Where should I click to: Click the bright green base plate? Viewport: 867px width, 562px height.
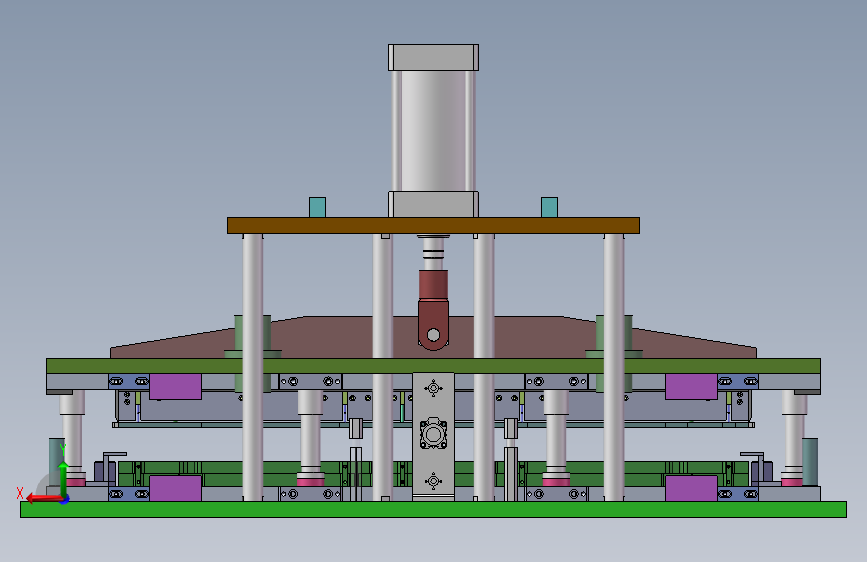(434, 509)
